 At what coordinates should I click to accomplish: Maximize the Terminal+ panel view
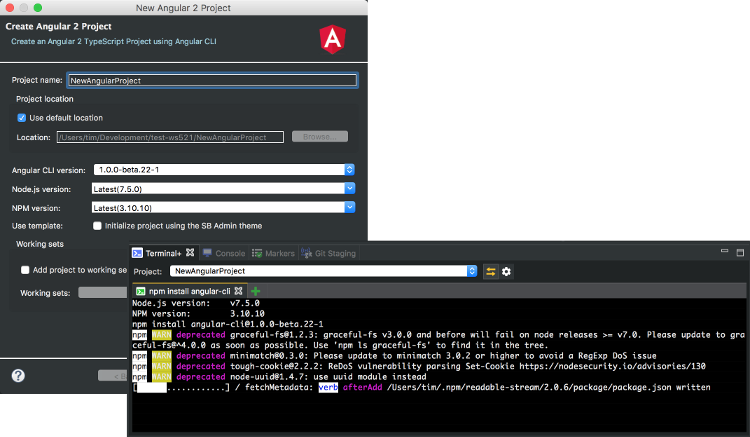coord(740,252)
